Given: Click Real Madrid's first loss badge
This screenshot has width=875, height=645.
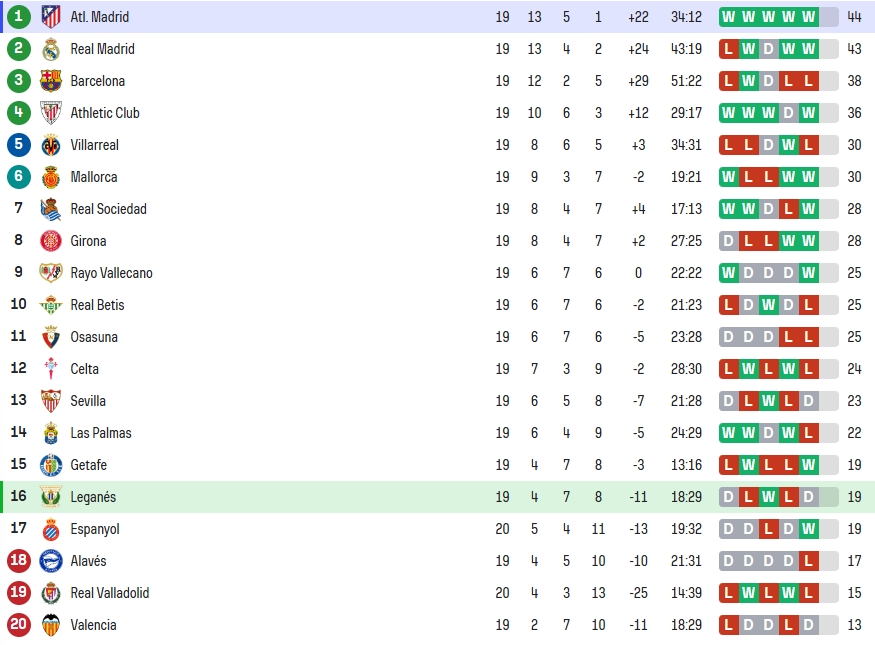Looking at the screenshot, I should click(728, 49).
